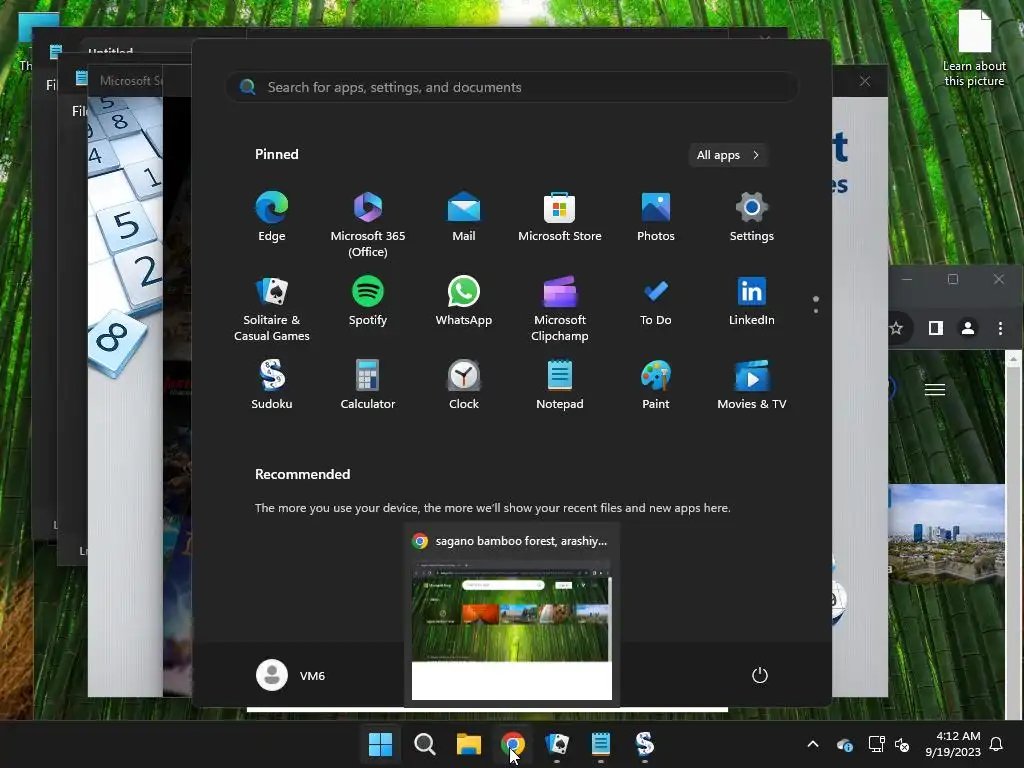The height and width of the screenshot is (768, 1024).
Task: Click the muted volume tray icon
Action: point(902,744)
